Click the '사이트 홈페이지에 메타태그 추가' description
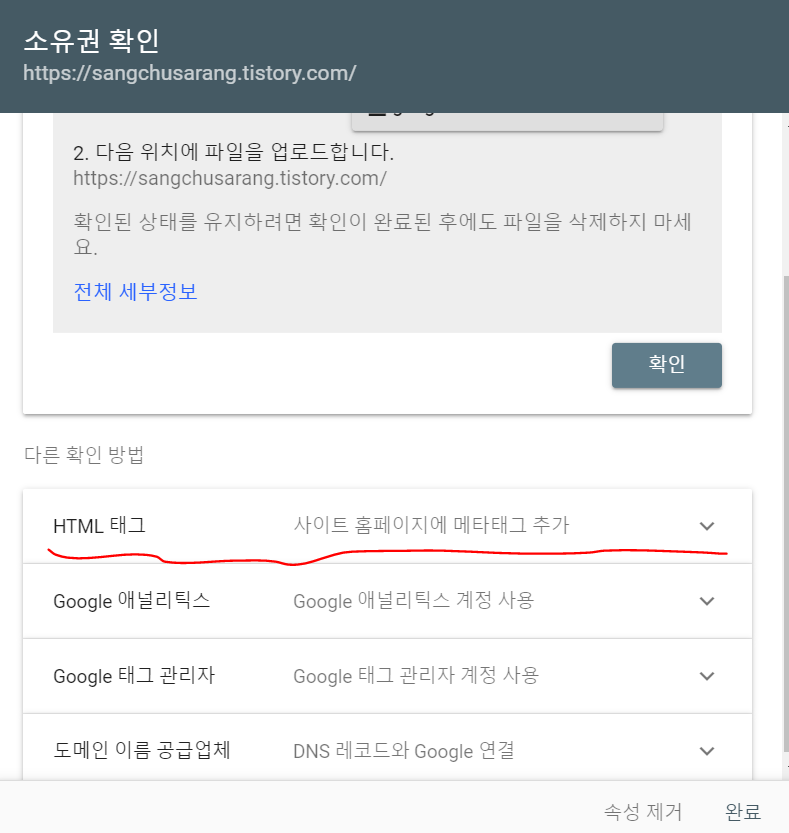The height and width of the screenshot is (833, 789). (x=431, y=525)
